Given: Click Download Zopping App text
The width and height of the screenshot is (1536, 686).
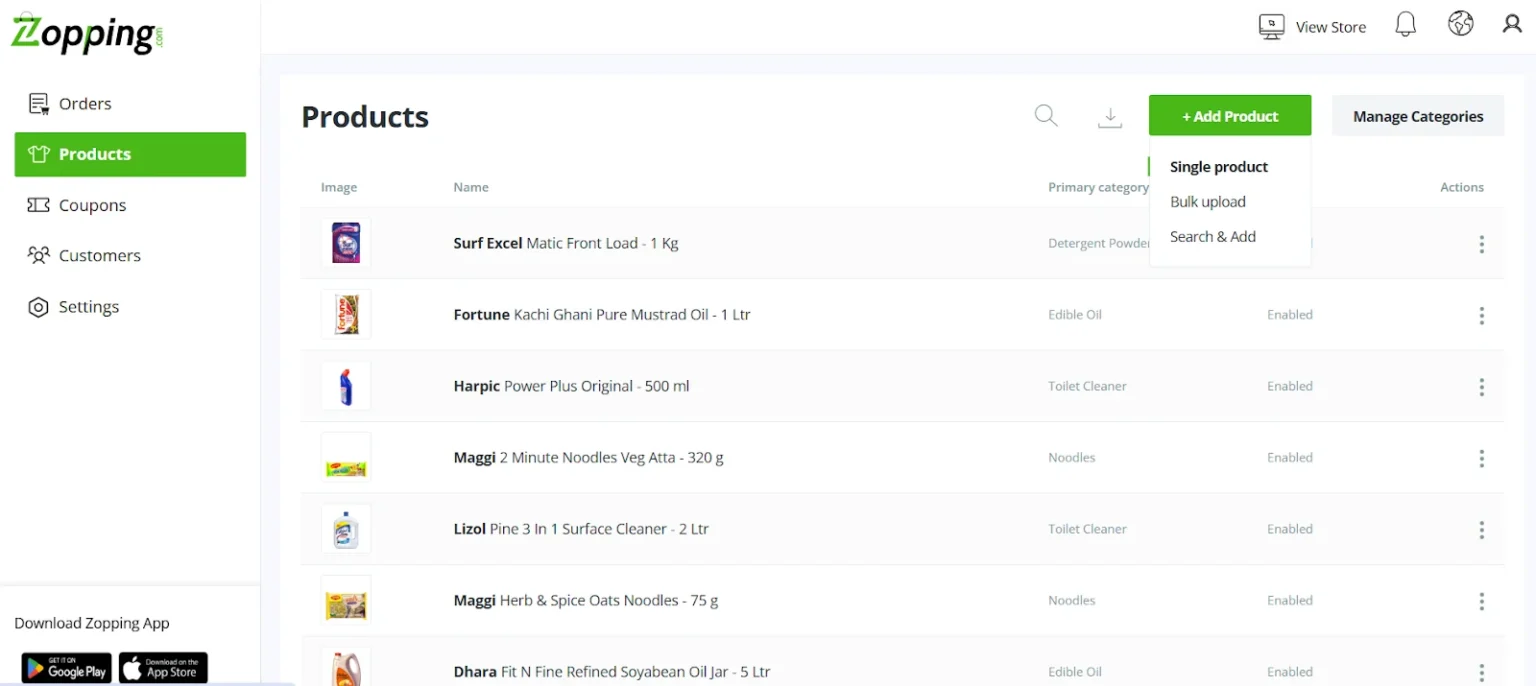Looking at the screenshot, I should tap(92, 623).
